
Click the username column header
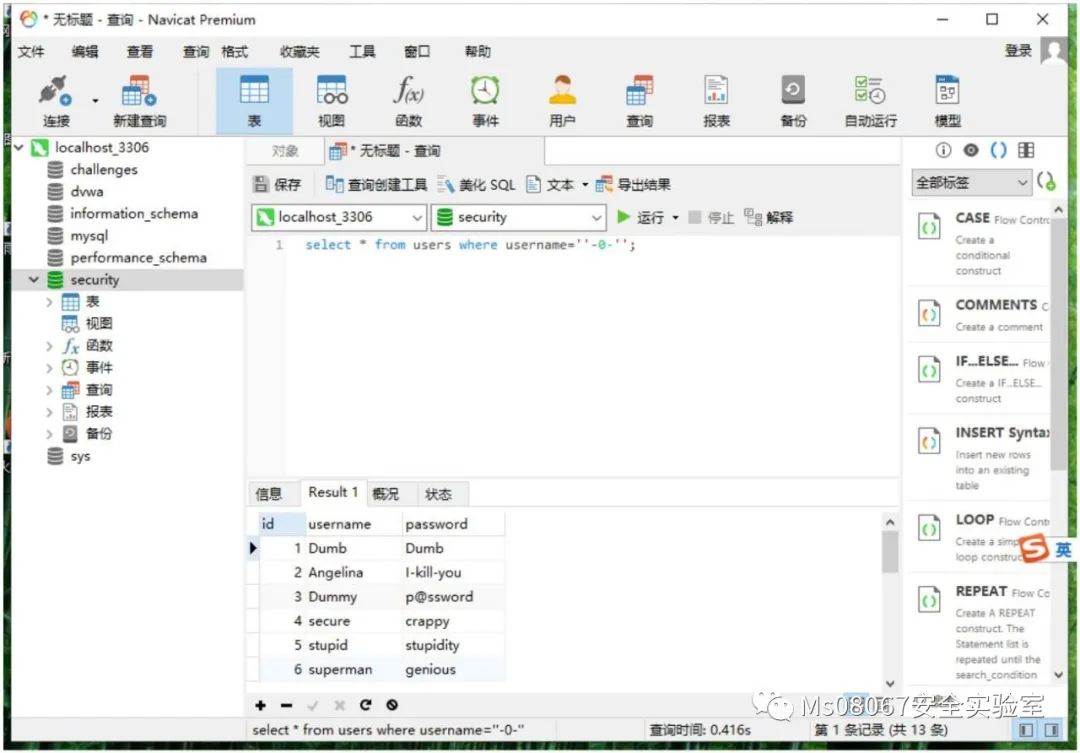[353, 524]
